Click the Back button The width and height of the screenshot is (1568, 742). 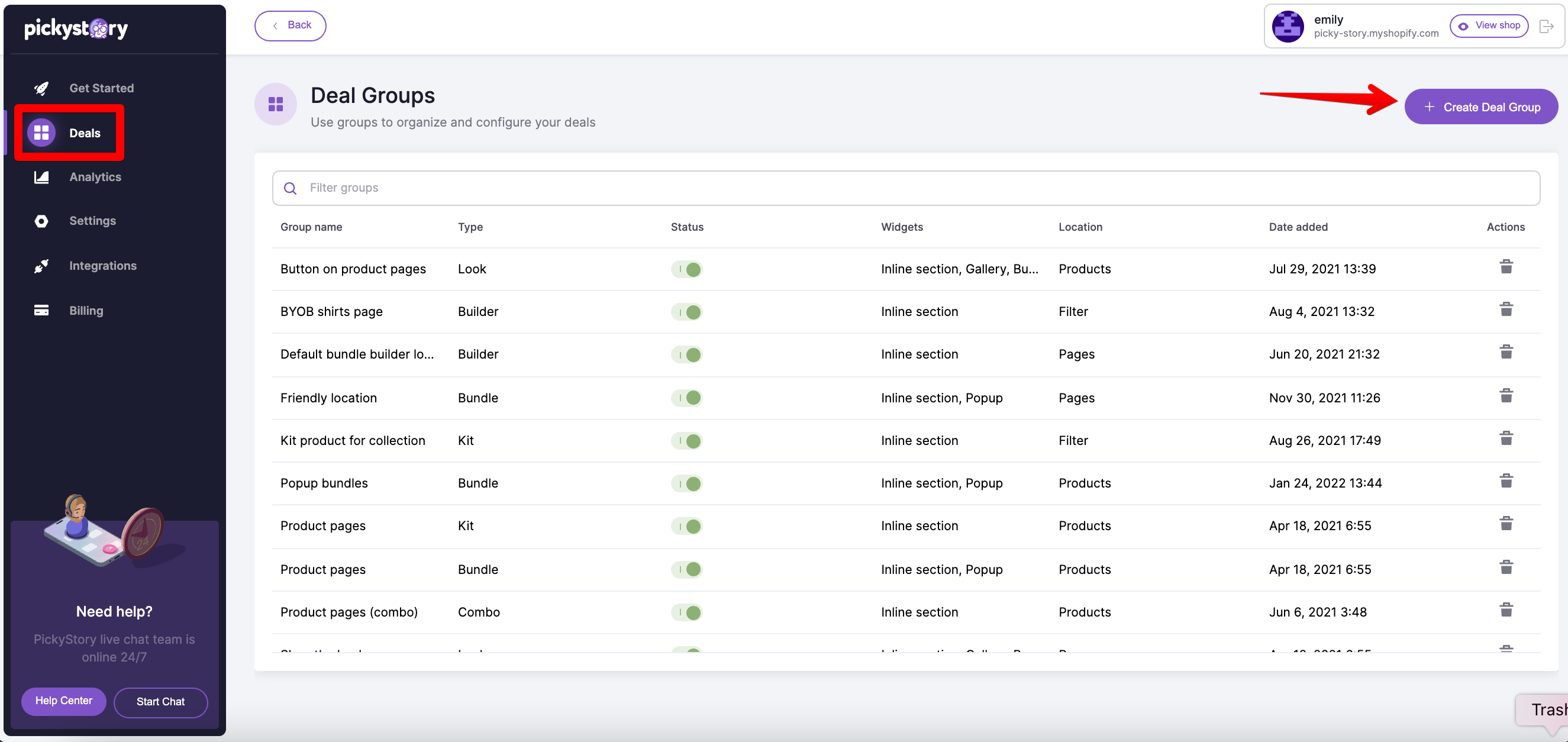click(291, 25)
